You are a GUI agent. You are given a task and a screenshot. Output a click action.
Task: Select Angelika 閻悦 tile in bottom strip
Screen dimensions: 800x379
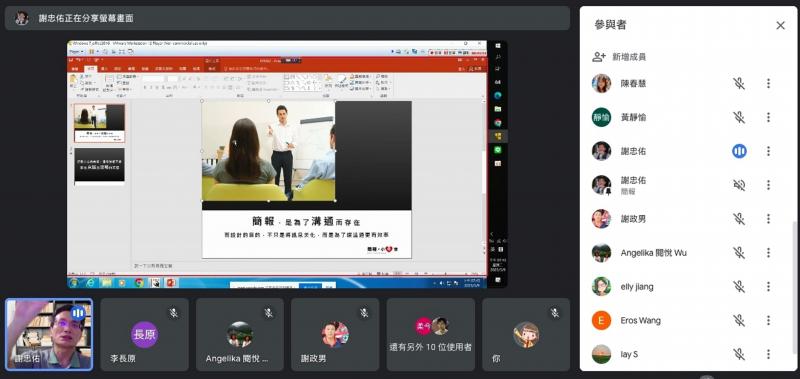coord(240,334)
